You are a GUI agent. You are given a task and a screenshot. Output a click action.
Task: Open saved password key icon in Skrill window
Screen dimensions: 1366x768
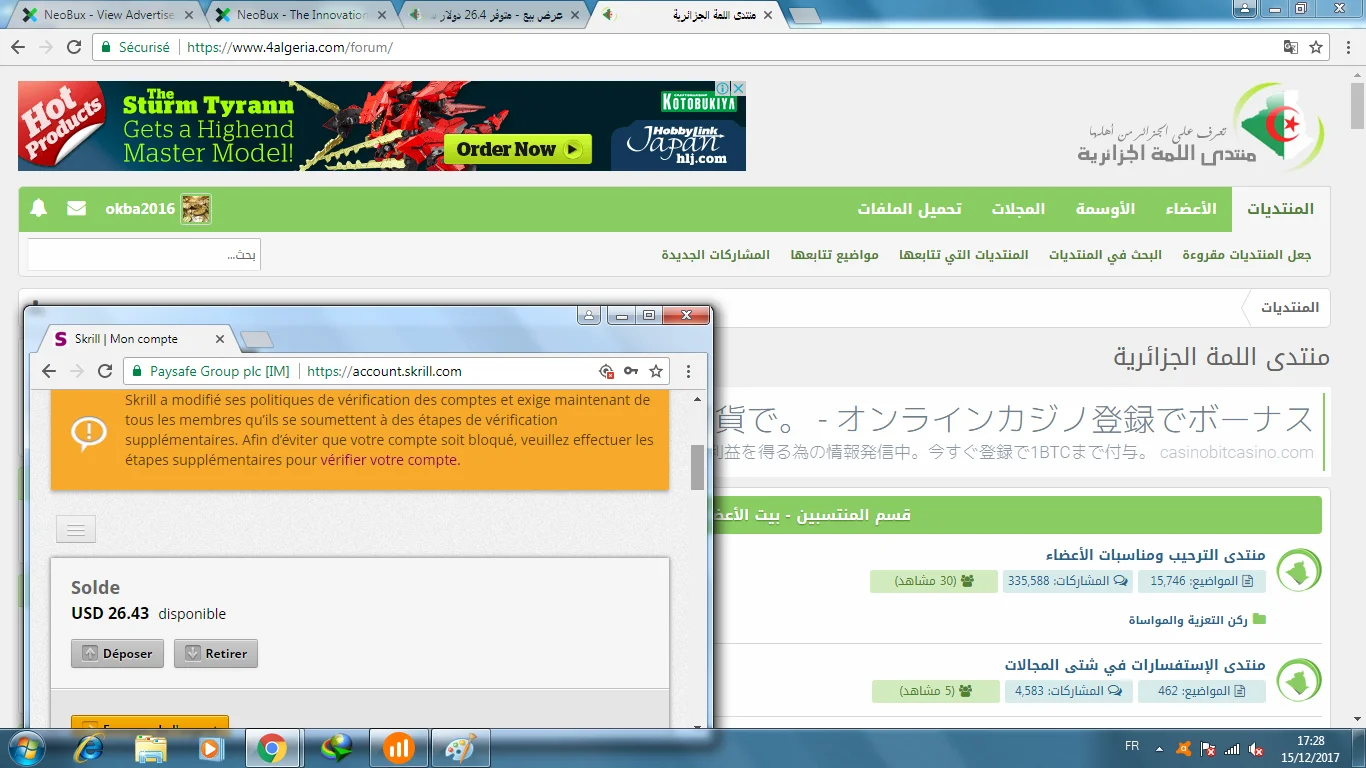pos(631,371)
